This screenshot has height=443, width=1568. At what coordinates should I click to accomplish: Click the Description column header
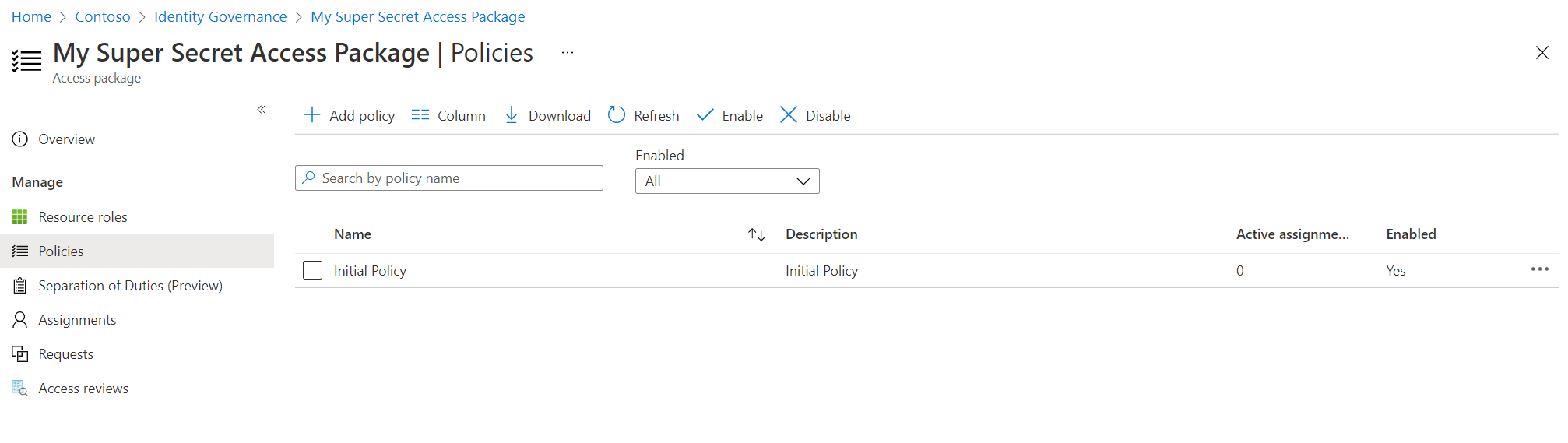tap(821, 234)
